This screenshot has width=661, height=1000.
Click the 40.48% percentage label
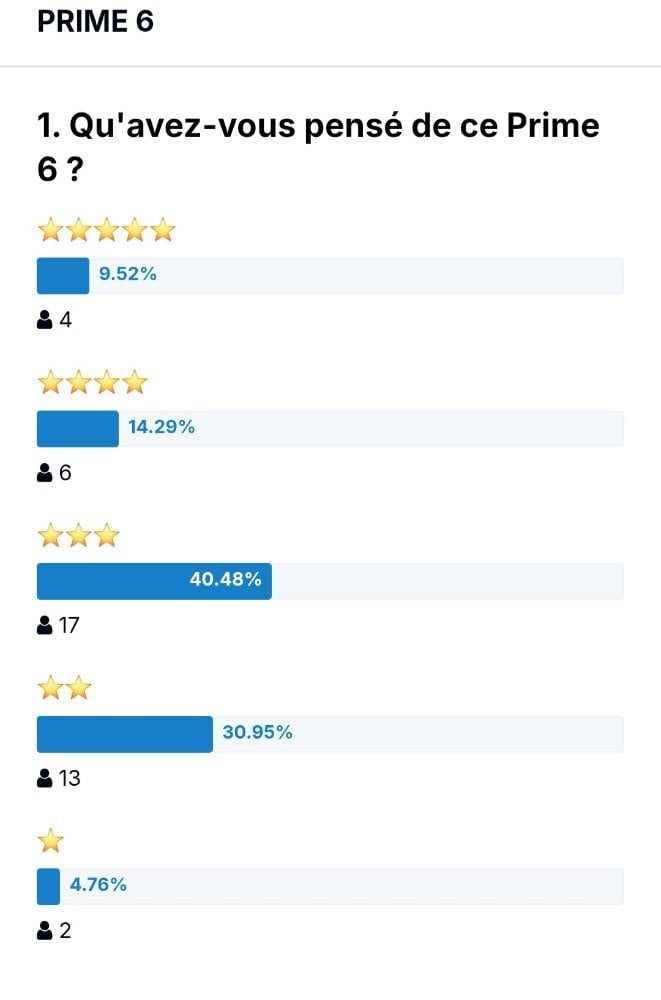225,579
